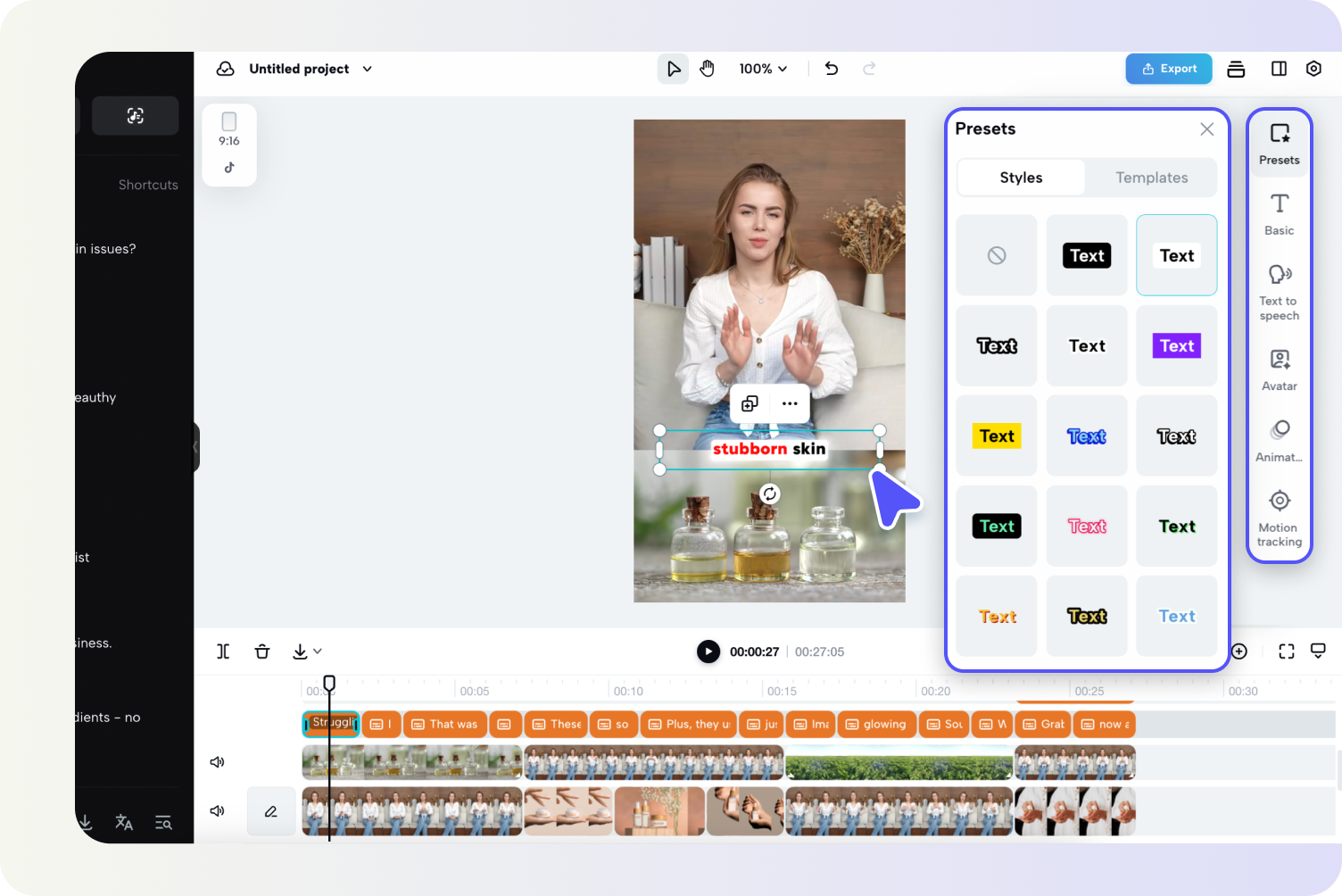Open the 100% zoom dropdown
Viewport: 1342px width, 896px height.
coord(763,69)
